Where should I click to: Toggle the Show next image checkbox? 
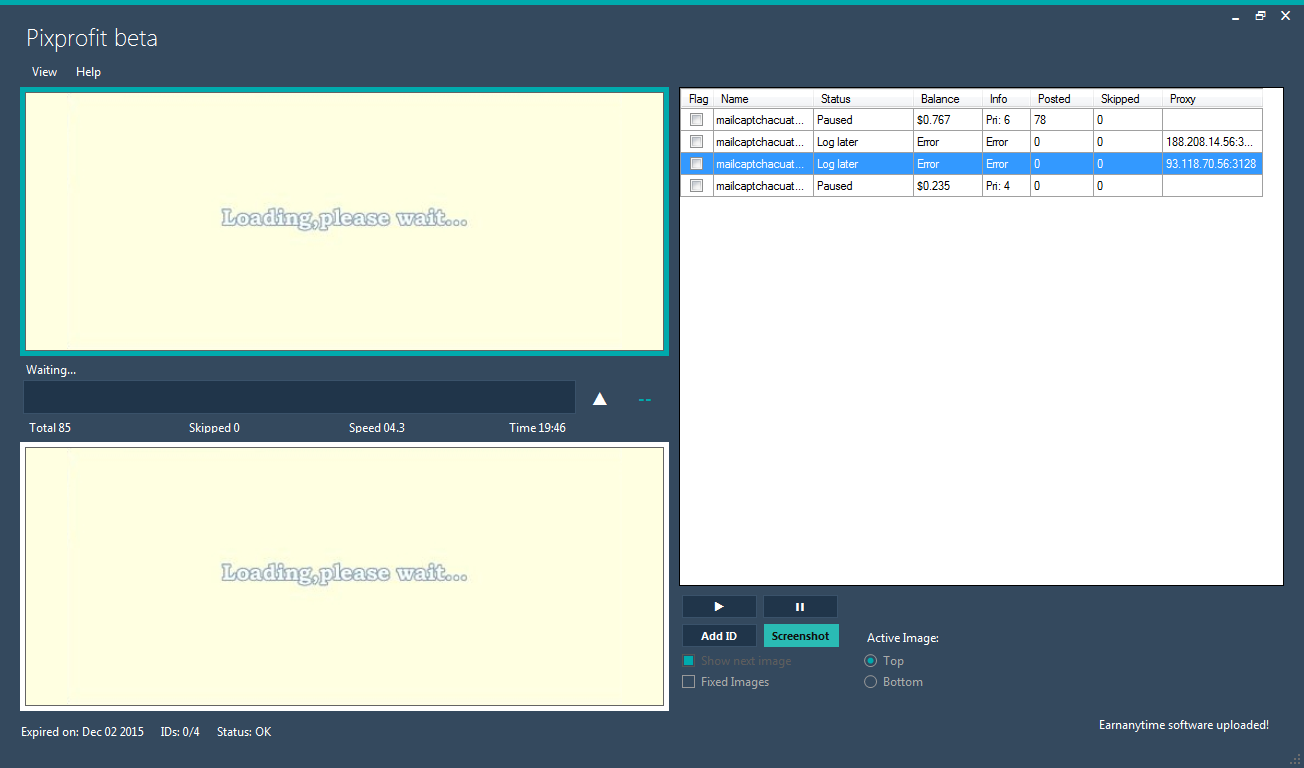click(x=688, y=661)
